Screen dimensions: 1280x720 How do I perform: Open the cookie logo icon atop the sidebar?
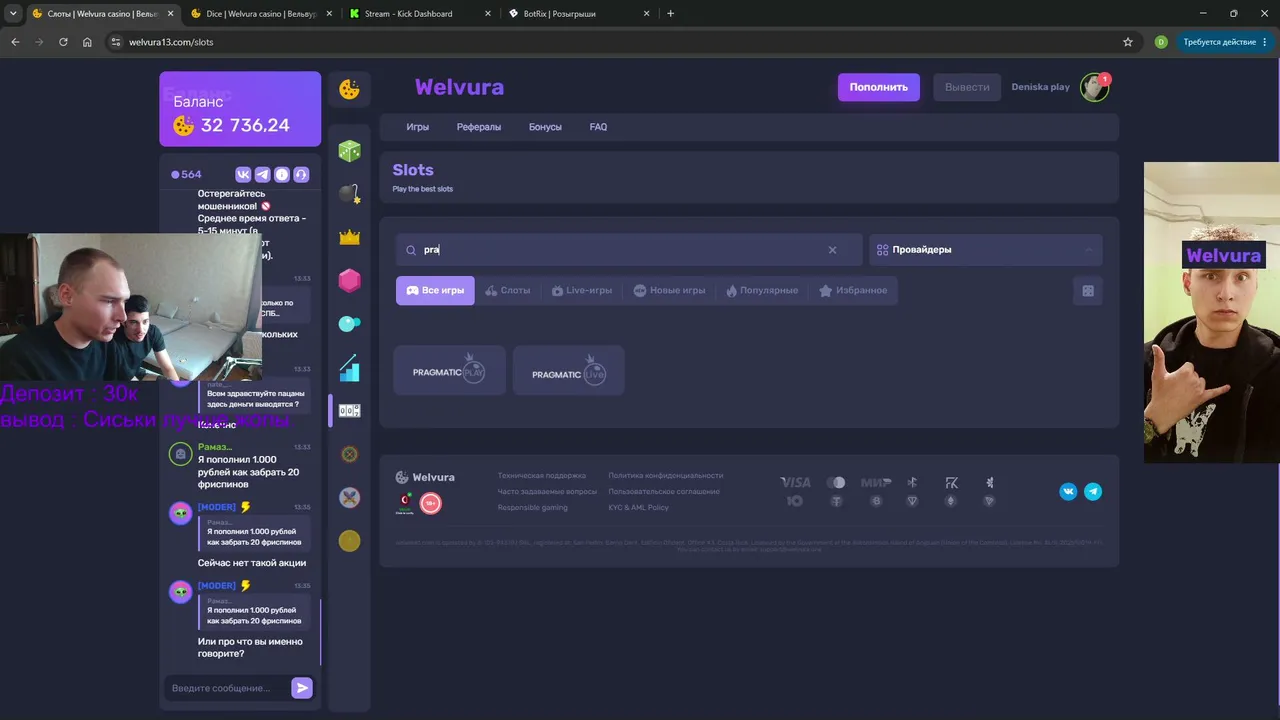349,89
